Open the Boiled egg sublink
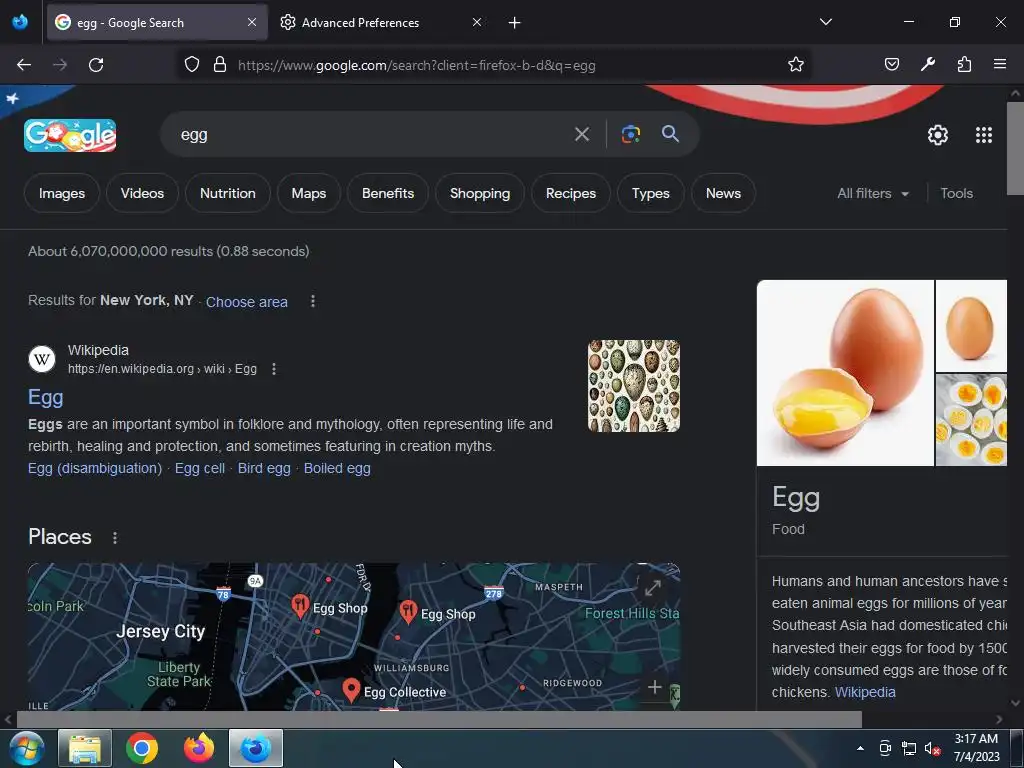 [337, 468]
